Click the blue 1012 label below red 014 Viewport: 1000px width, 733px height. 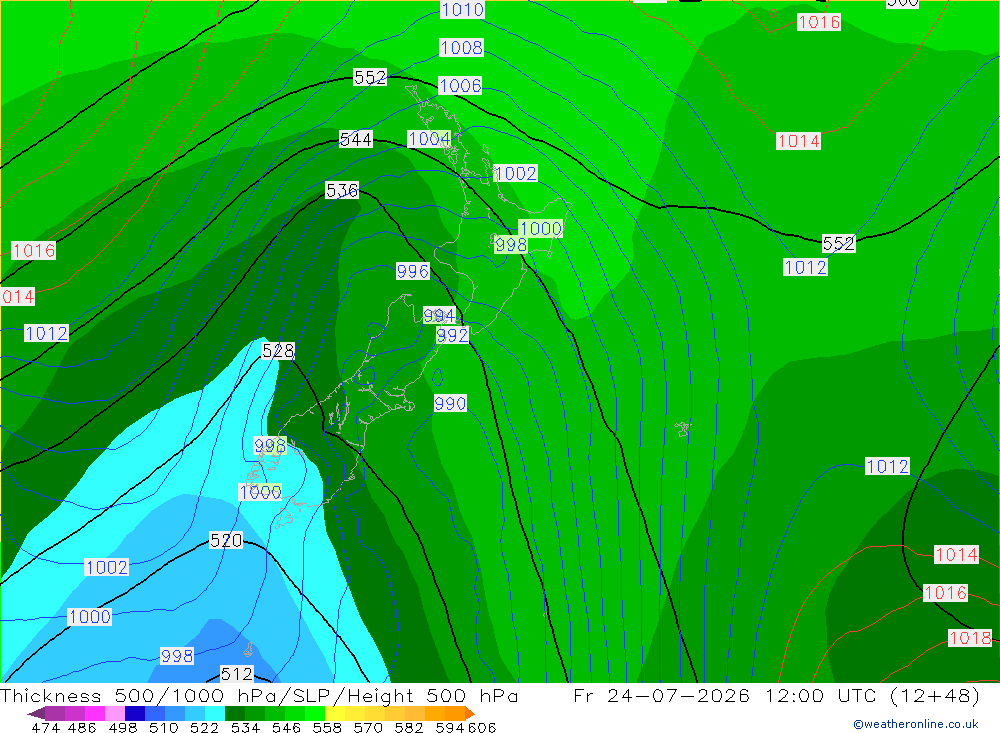coord(47,333)
